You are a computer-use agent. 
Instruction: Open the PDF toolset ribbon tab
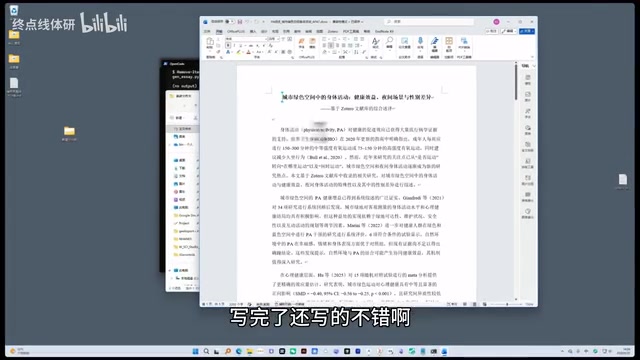[x=351, y=31]
